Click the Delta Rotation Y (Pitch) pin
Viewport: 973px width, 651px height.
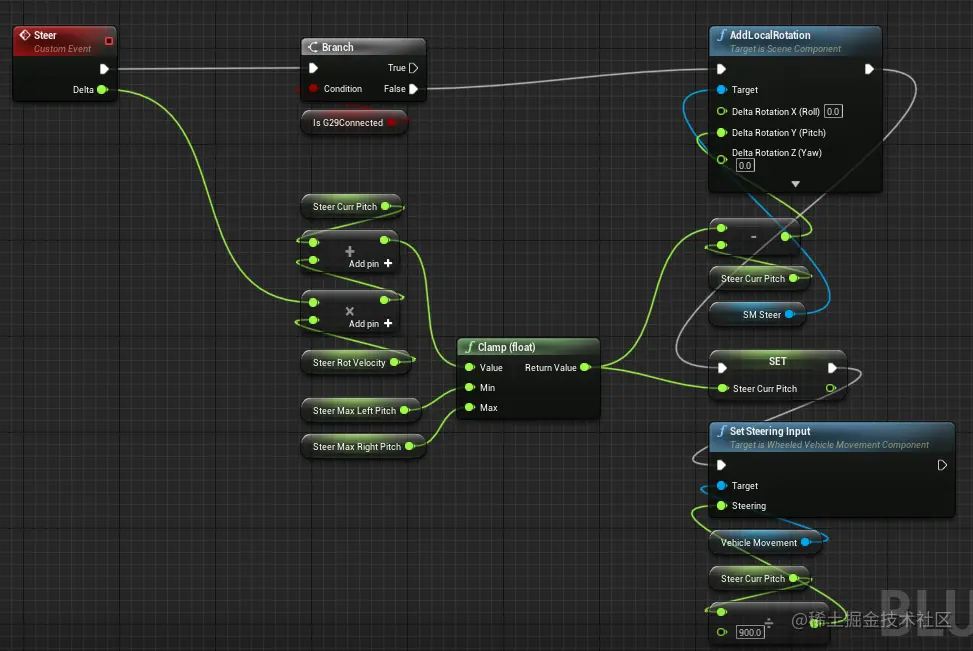coord(722,132)
